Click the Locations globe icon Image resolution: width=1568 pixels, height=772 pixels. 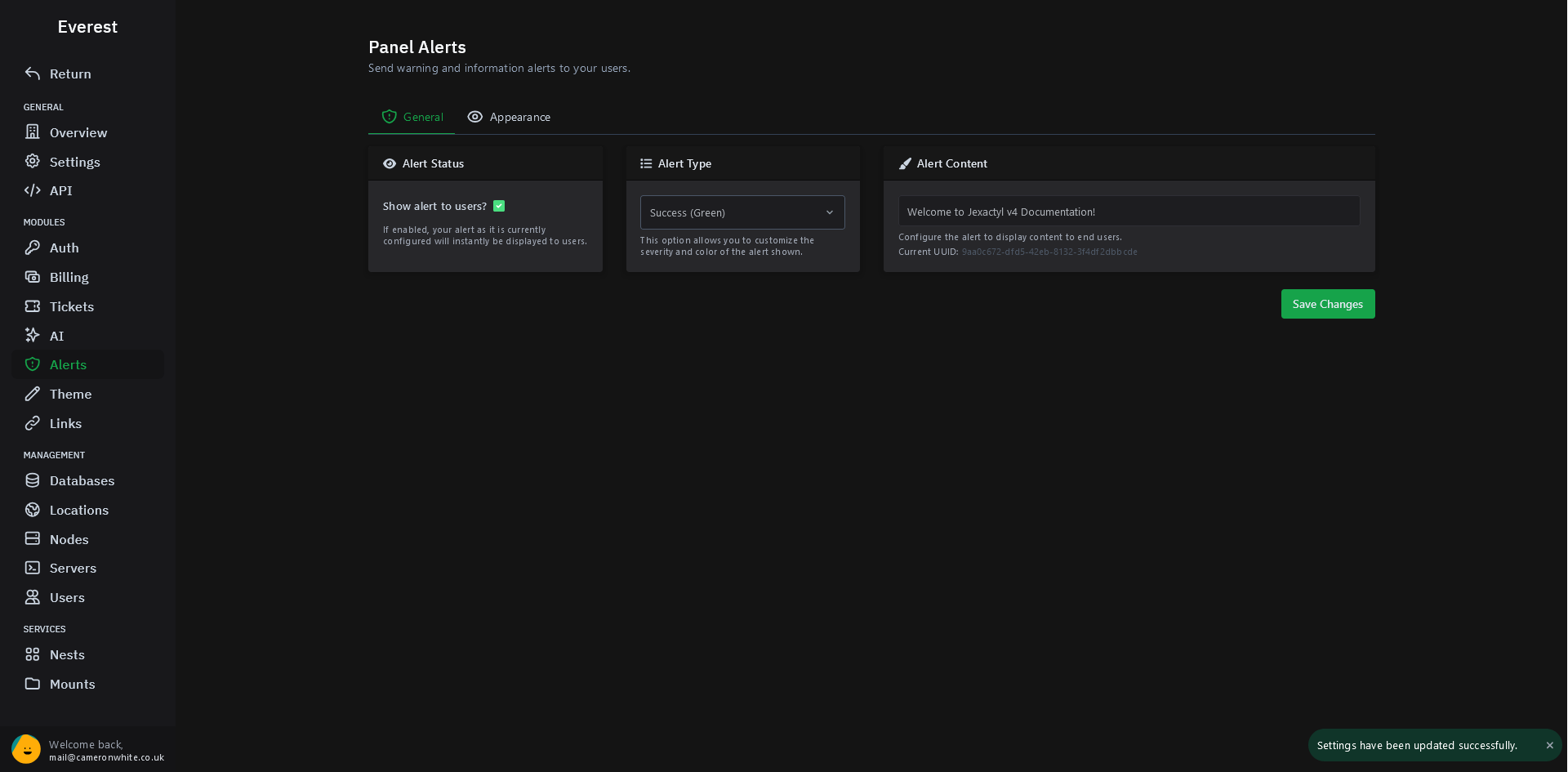coord(33,510)
